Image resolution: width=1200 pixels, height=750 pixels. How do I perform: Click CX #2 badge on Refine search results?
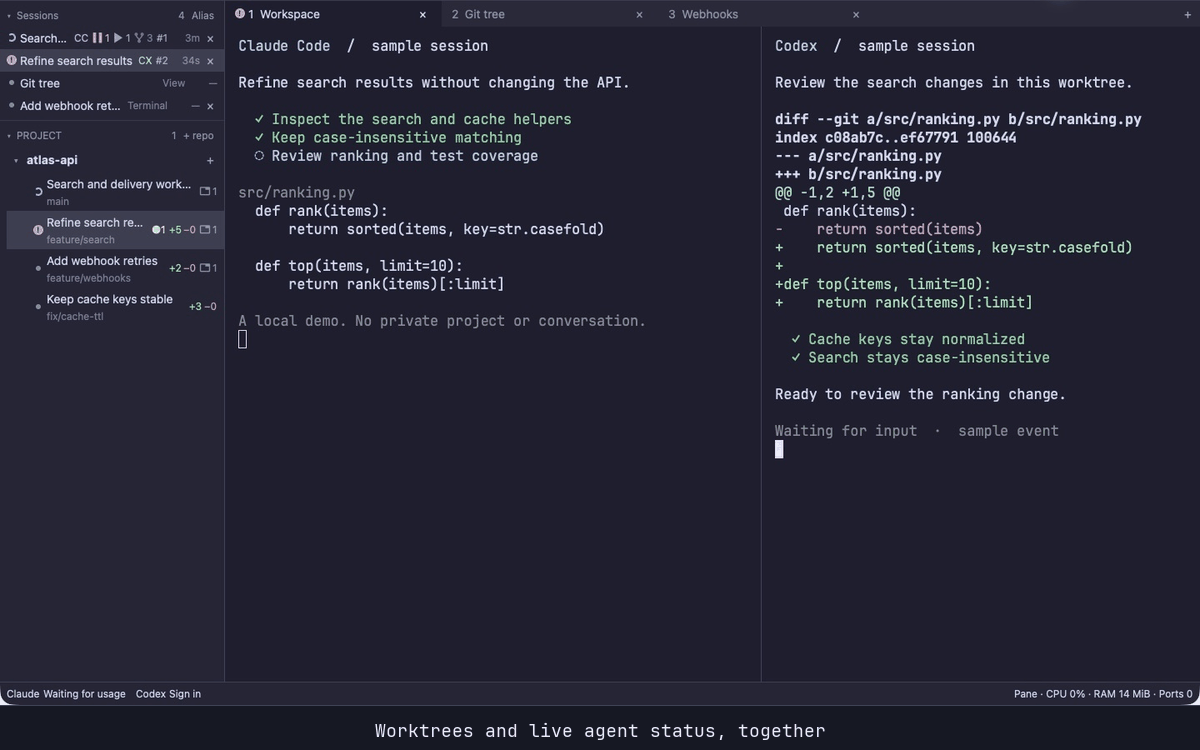pos(153,61)
